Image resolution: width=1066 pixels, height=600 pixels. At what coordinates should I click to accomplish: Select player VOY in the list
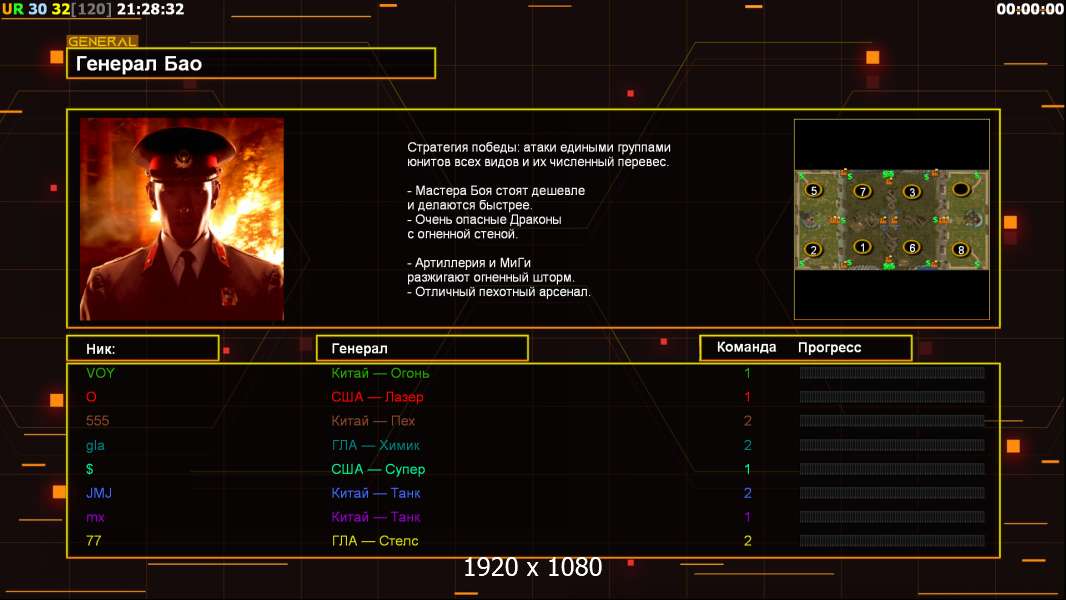click(x=101, y=373)
